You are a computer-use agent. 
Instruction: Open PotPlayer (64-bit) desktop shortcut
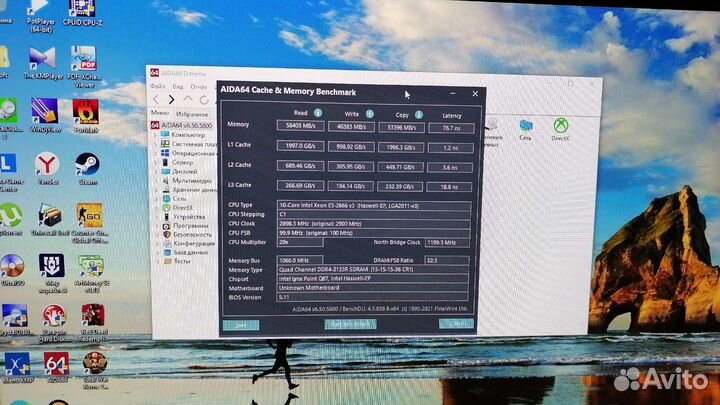click(x=40, y=16)
